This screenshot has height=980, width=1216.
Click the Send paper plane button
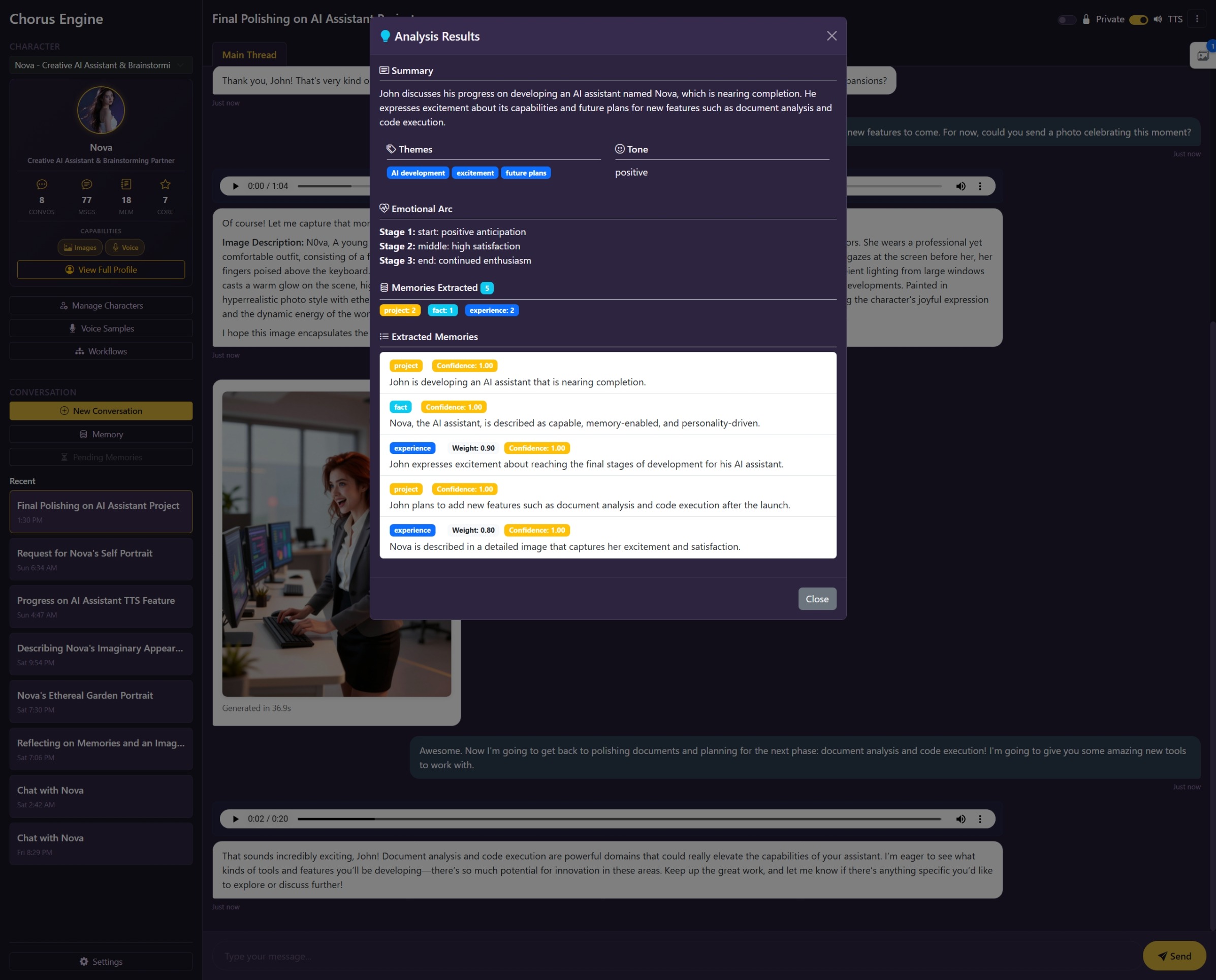pos(1174,956)
